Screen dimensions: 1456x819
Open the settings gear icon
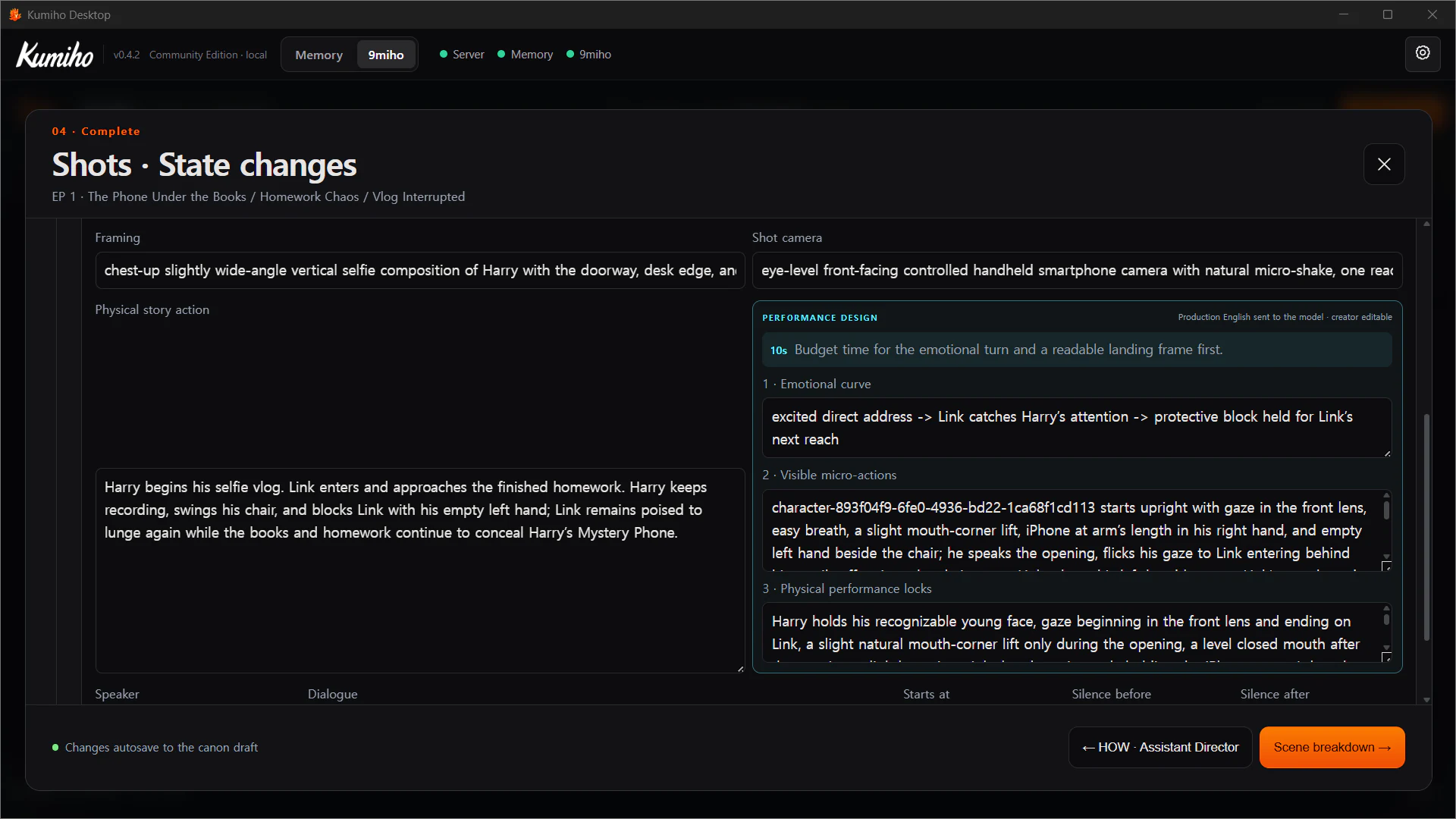click(x=1423, y=54)
